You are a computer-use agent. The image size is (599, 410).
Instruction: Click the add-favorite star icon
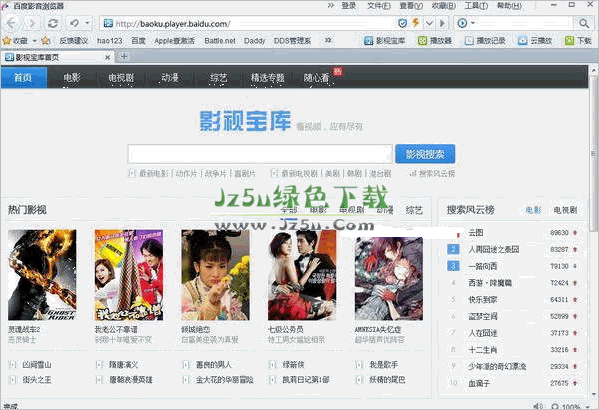tap(45, 41)
